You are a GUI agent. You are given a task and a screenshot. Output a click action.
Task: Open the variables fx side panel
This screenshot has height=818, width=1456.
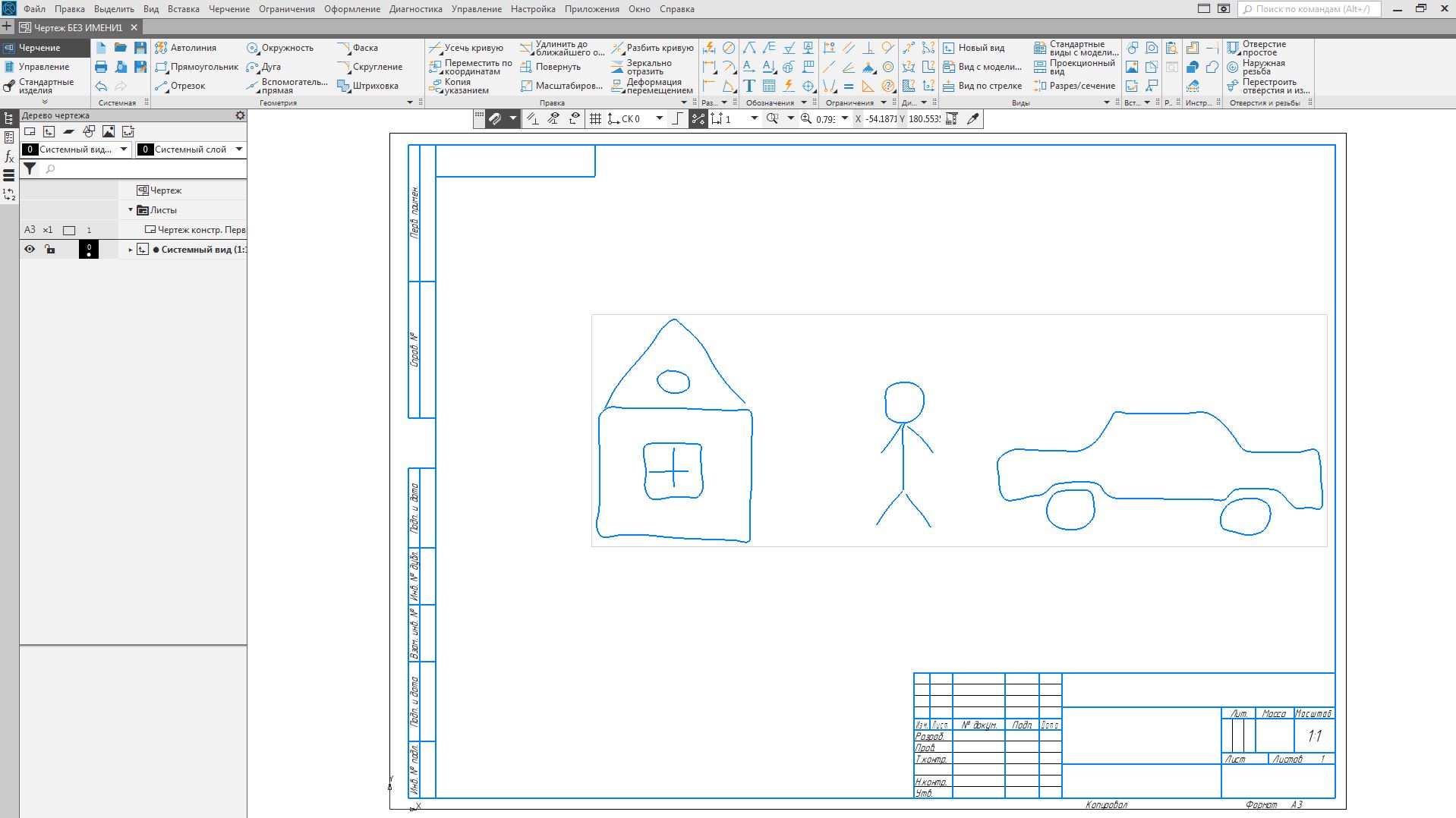click(x=9, y=156)
